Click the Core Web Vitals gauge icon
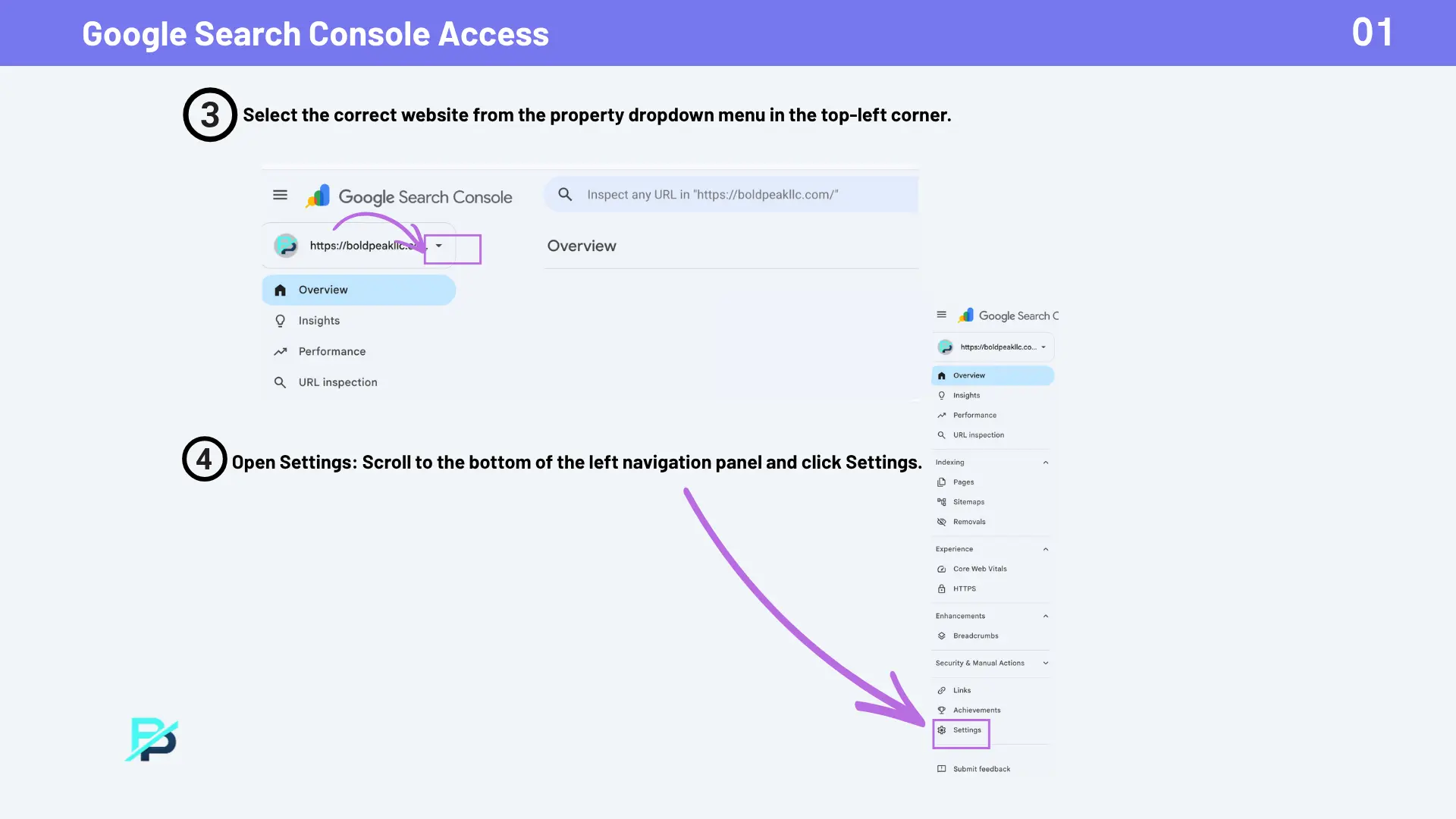 941,569
